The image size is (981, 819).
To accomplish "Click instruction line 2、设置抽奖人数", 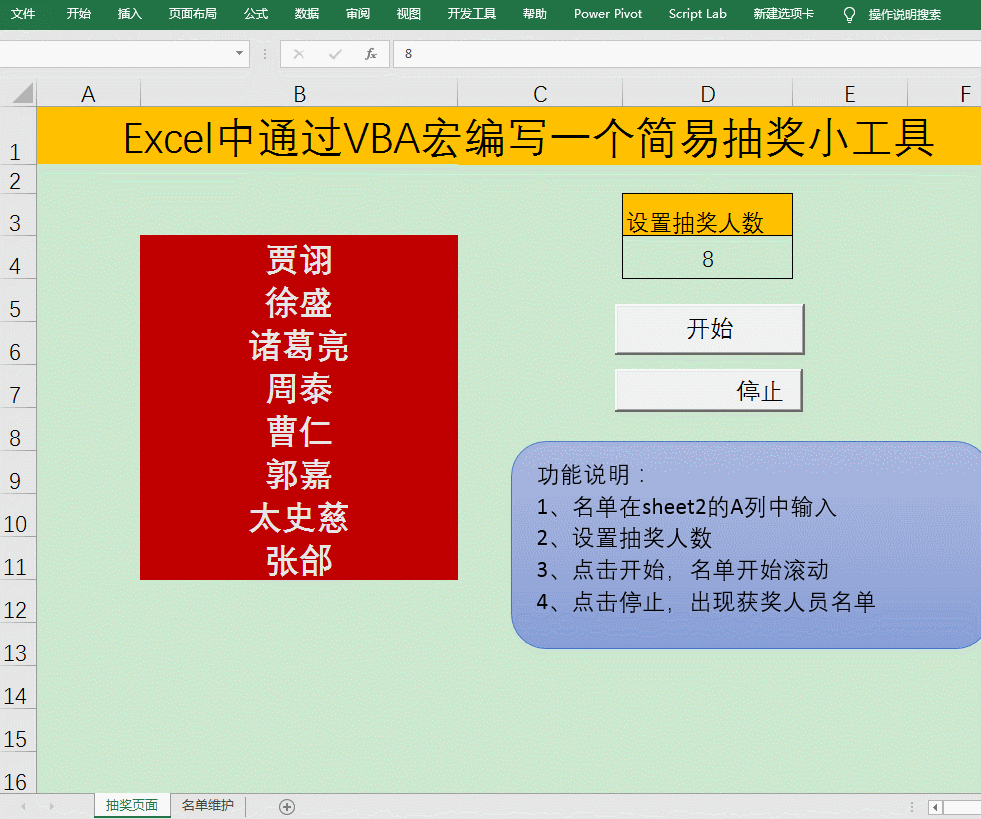I will click(x=624, y=538).
